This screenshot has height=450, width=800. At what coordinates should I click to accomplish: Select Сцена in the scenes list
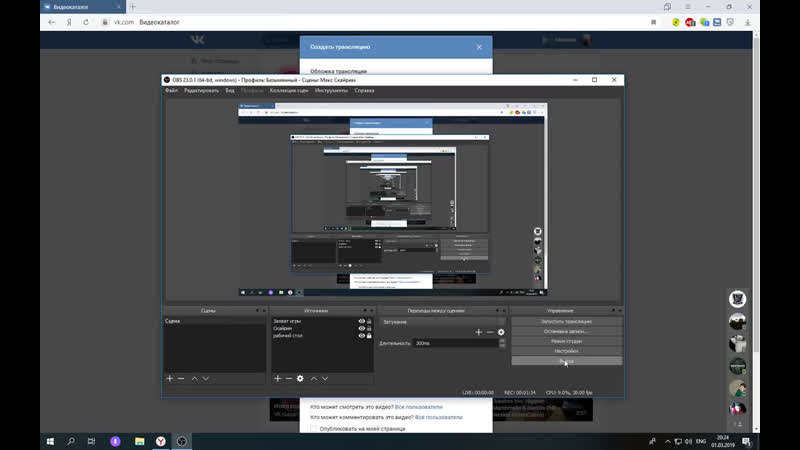[214, 321]
